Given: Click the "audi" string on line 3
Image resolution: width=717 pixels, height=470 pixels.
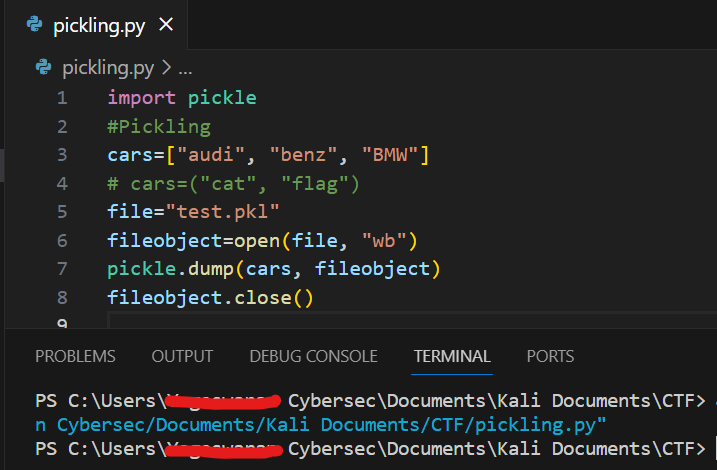Looking at the screenshot, I should [x=211, y=155].
